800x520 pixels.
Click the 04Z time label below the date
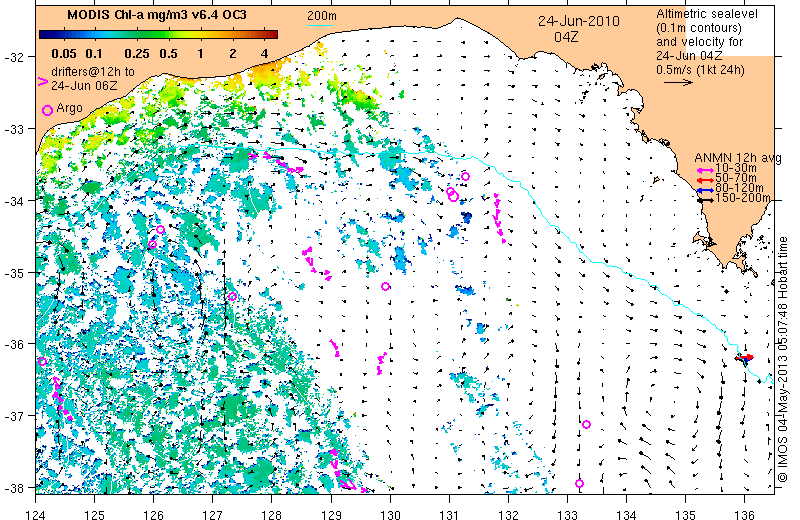[566, 37]
